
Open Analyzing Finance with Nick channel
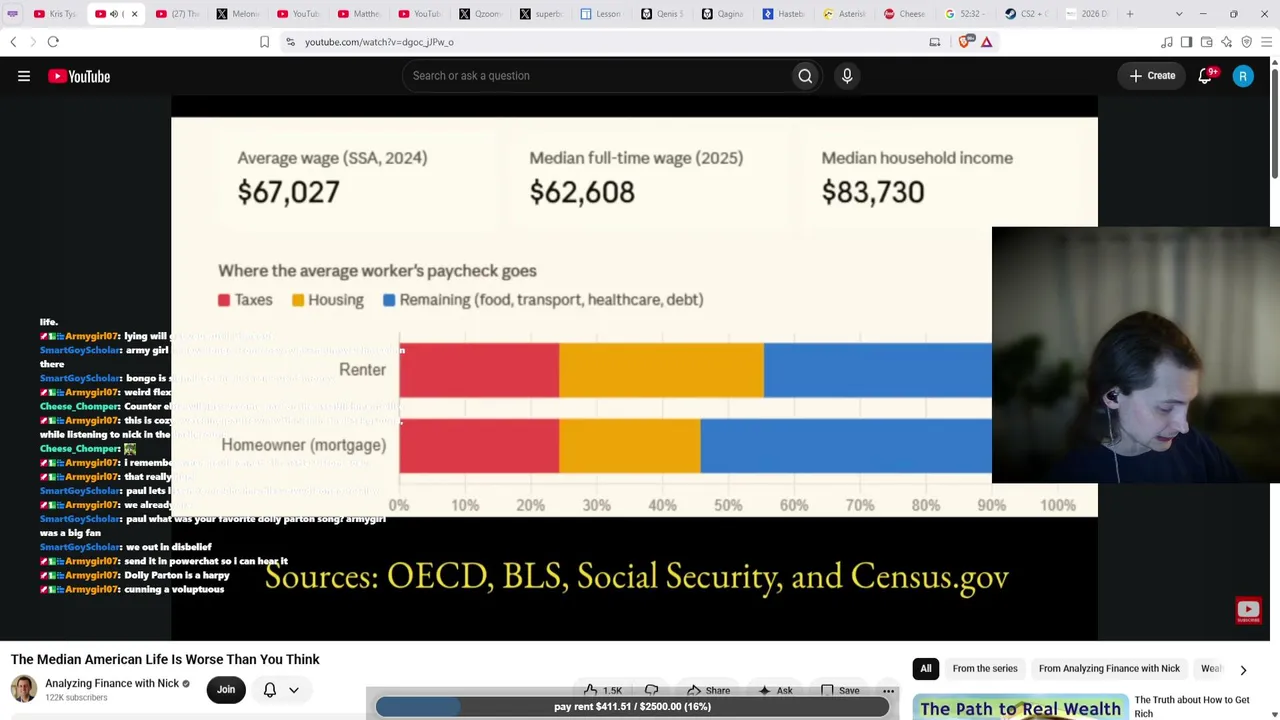112,684
